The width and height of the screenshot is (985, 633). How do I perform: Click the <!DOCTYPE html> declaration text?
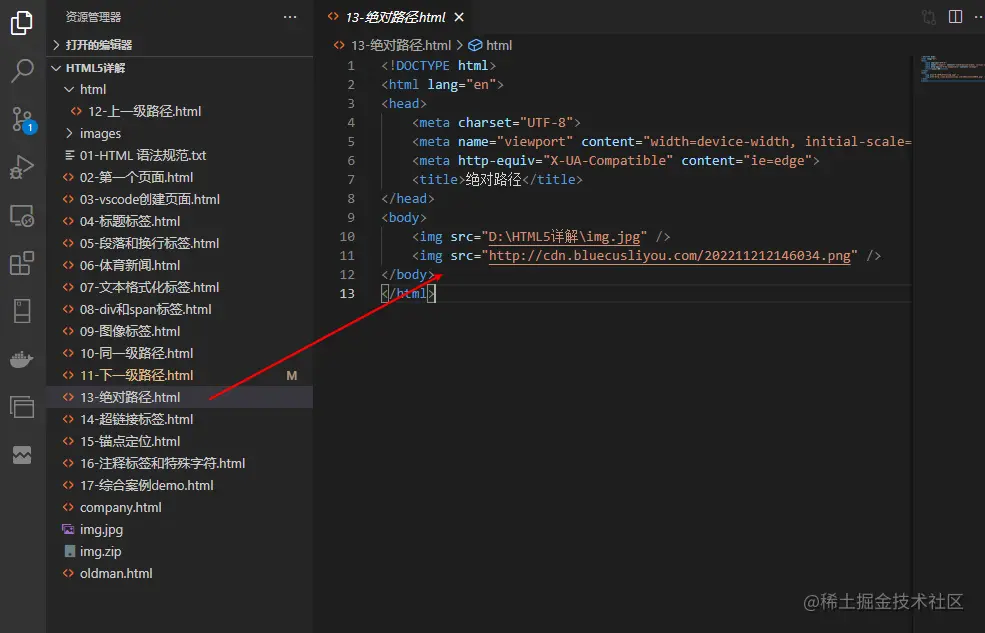(438, 66)
